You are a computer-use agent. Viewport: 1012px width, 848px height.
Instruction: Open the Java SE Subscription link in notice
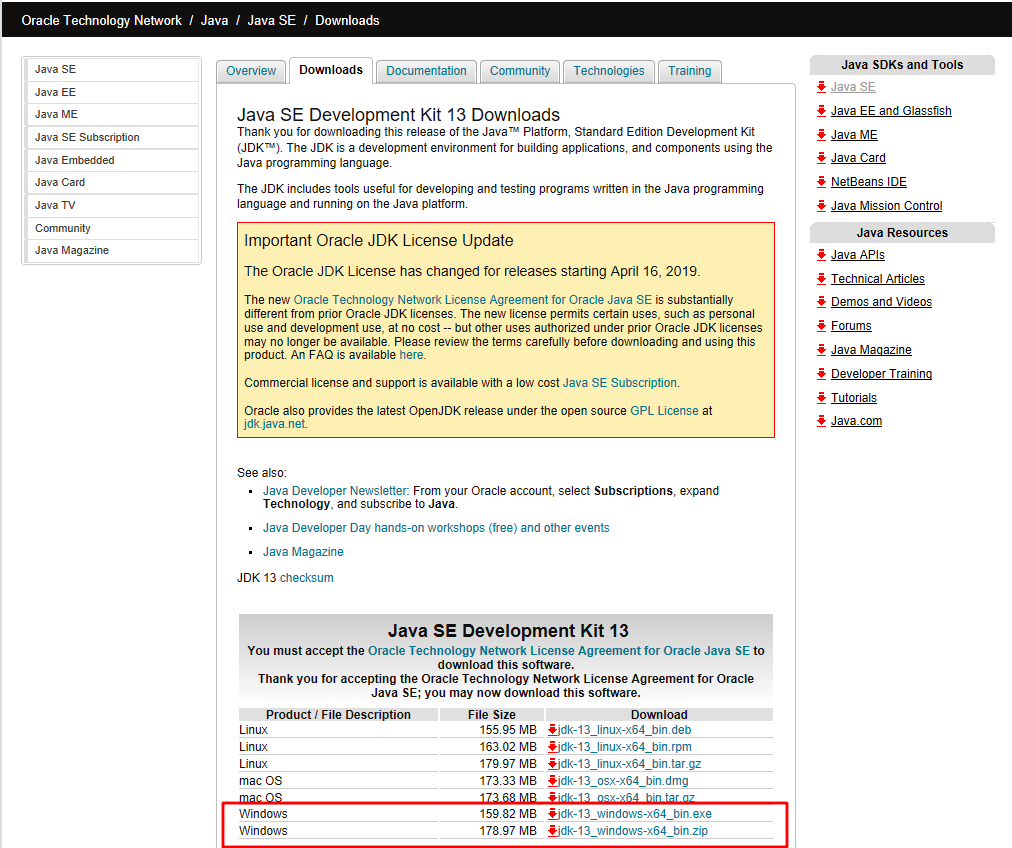tap(620, 383)
